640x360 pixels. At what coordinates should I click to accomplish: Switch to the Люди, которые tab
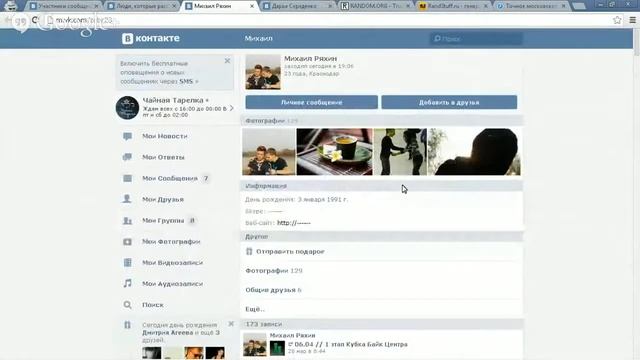pyautogui.click(x=142, y=6)
